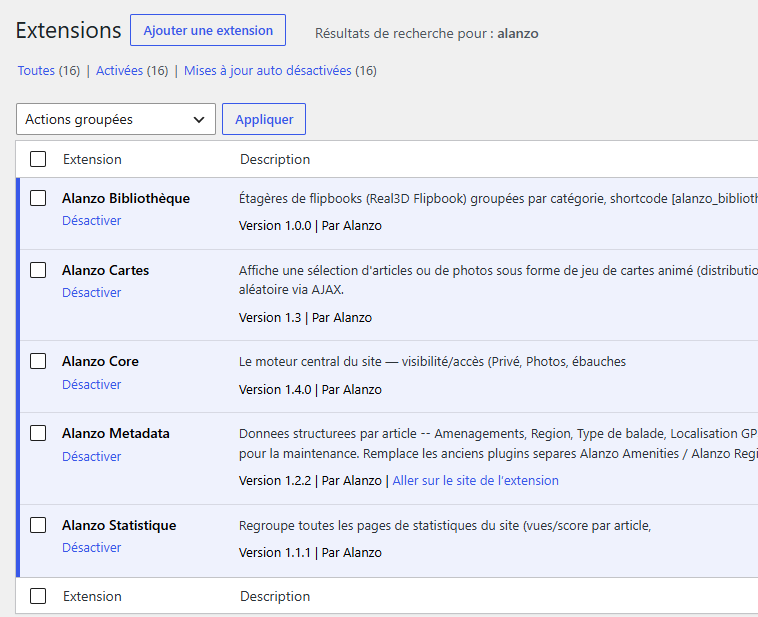The height and width of the screenshot is (617, 758).
Task: Open Aller sur le site de l'extension link
Action: click(x=475, y=481)
